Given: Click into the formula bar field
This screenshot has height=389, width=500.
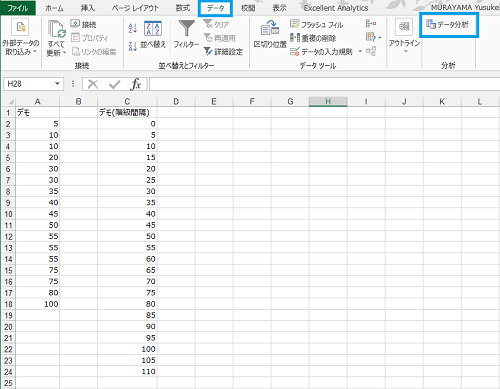Looking at the screenshot, I should [x=324, y=84].
